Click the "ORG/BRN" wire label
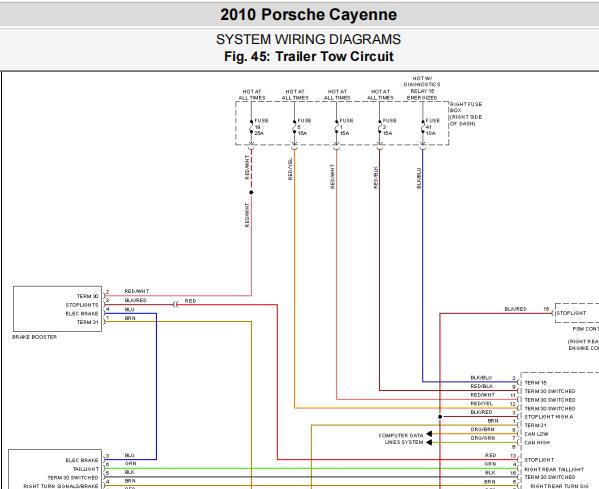The width and height of the screenshot is (599, 489). point(482,429)
